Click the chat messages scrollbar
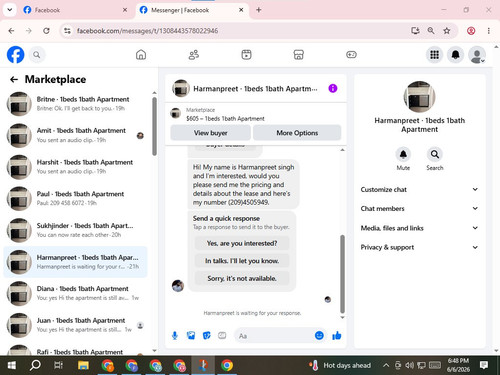This screenshot has height=375, width=500. point(342,273)
